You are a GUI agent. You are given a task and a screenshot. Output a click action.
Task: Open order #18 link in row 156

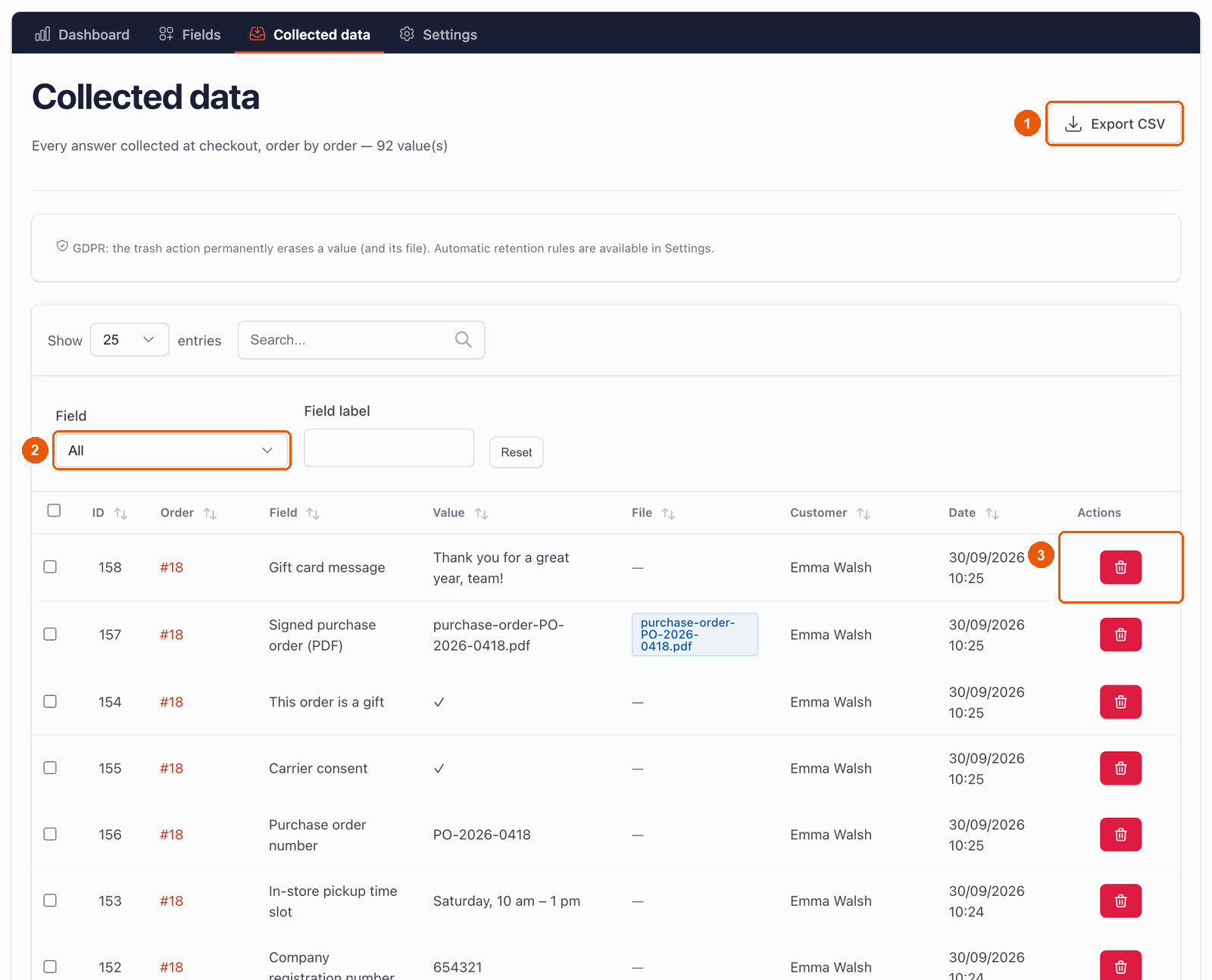(x=171, y=835)
